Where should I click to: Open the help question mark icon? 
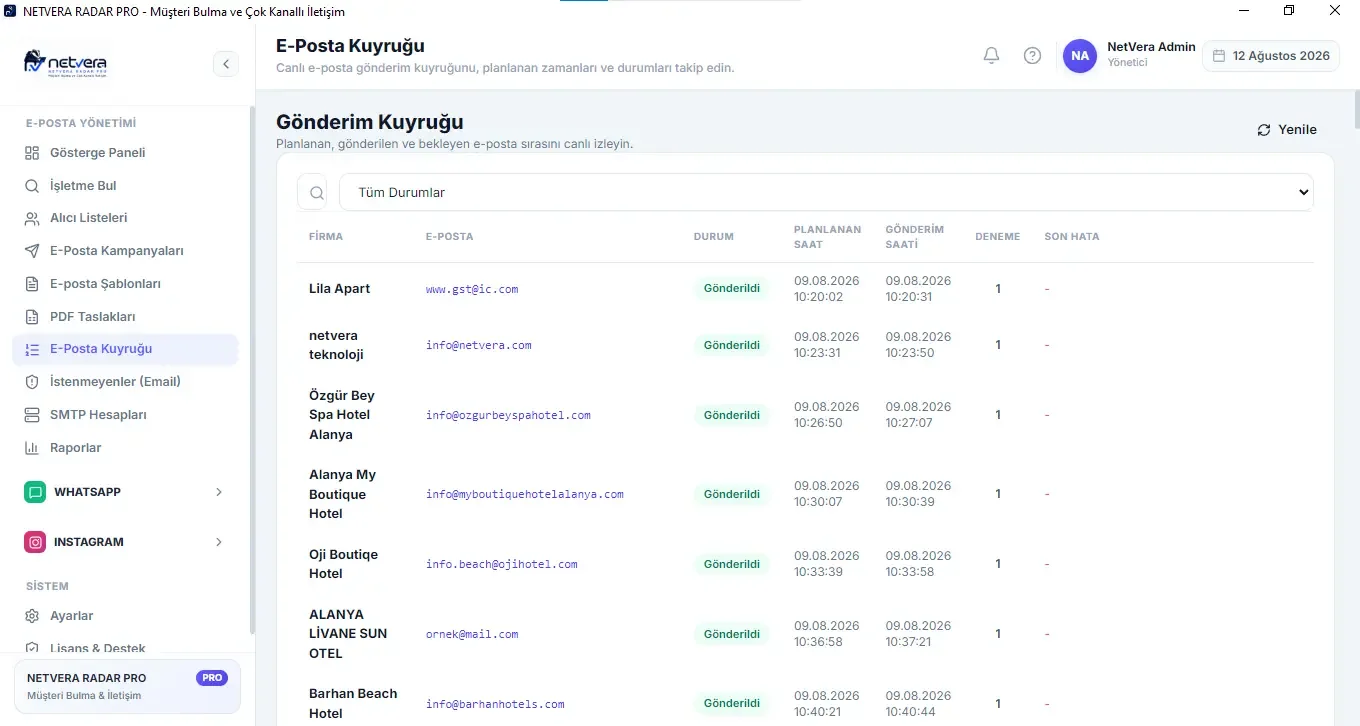(x=1032, y=56)
